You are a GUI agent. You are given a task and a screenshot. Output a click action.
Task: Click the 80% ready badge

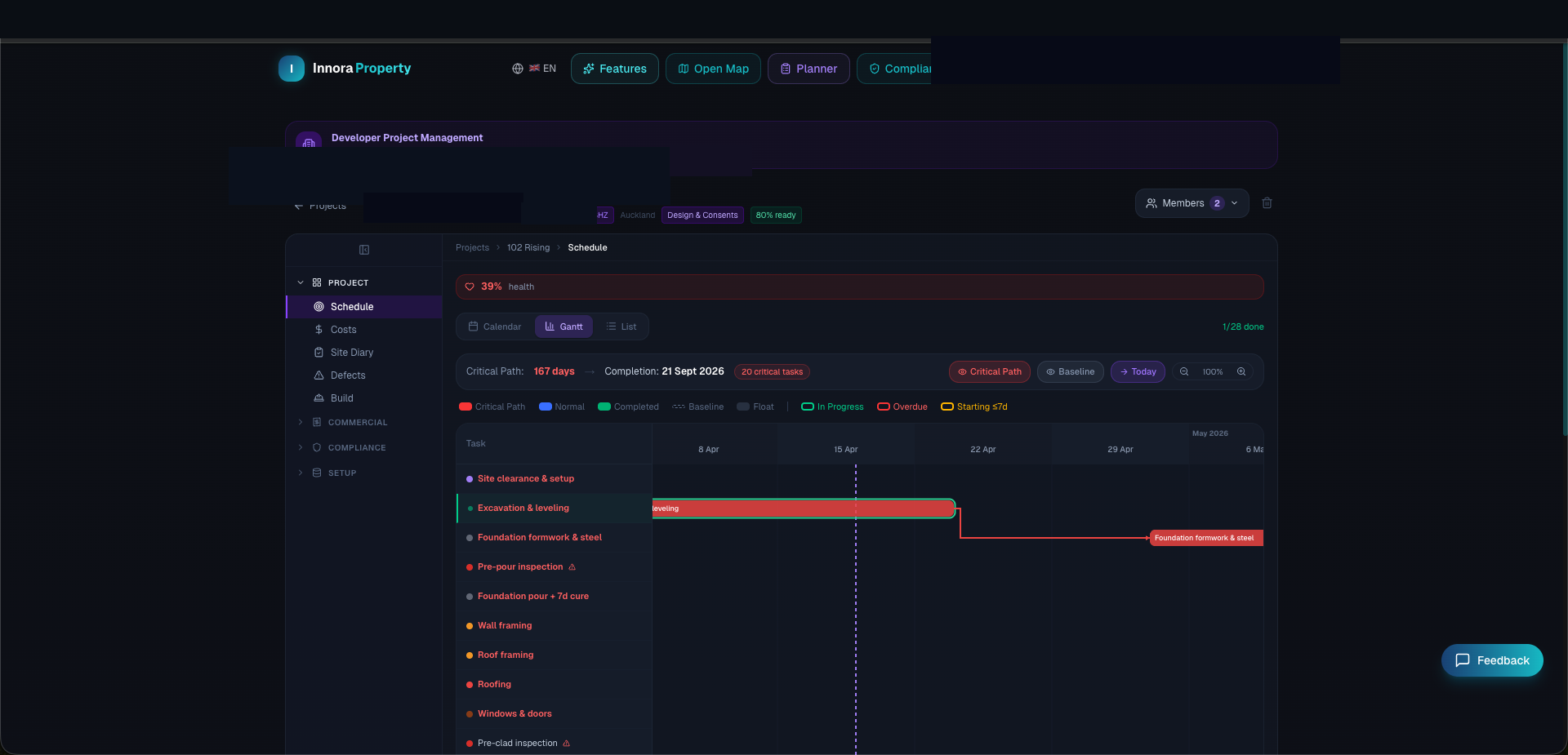(776, 215)
